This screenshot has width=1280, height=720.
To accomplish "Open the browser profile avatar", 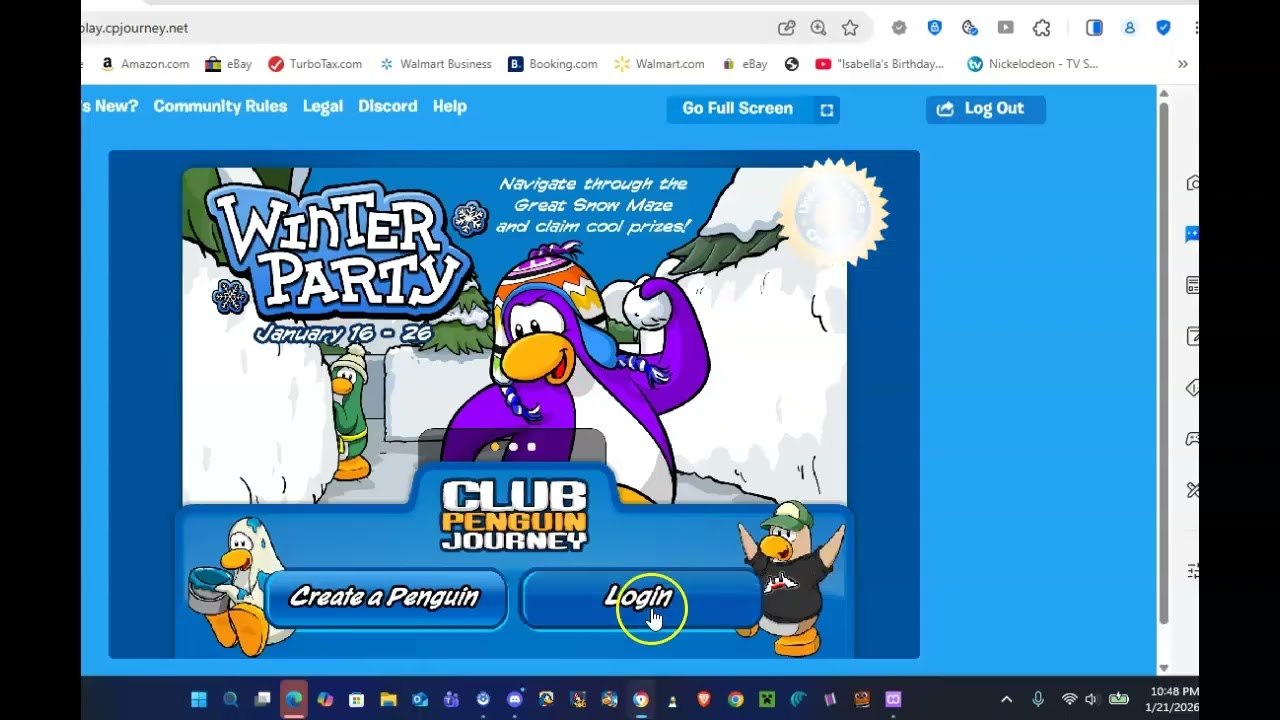I will pos(1129,28).
